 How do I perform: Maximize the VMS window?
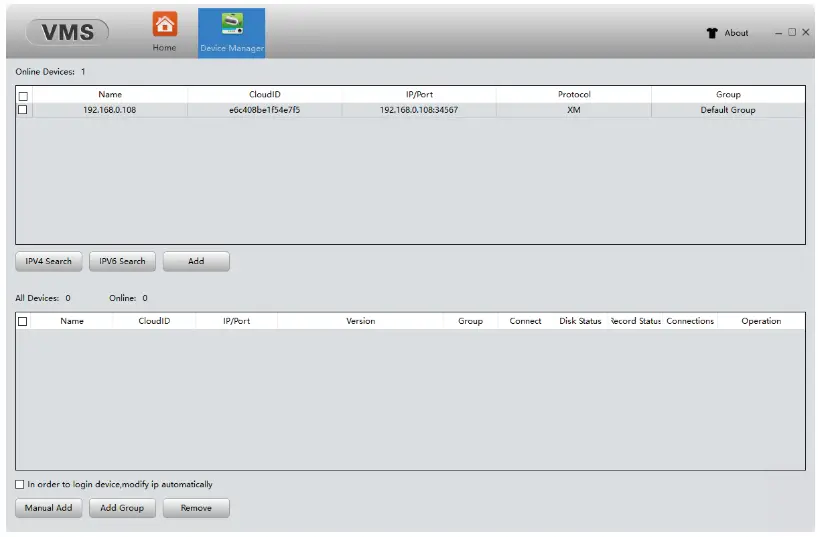[792, 32]
